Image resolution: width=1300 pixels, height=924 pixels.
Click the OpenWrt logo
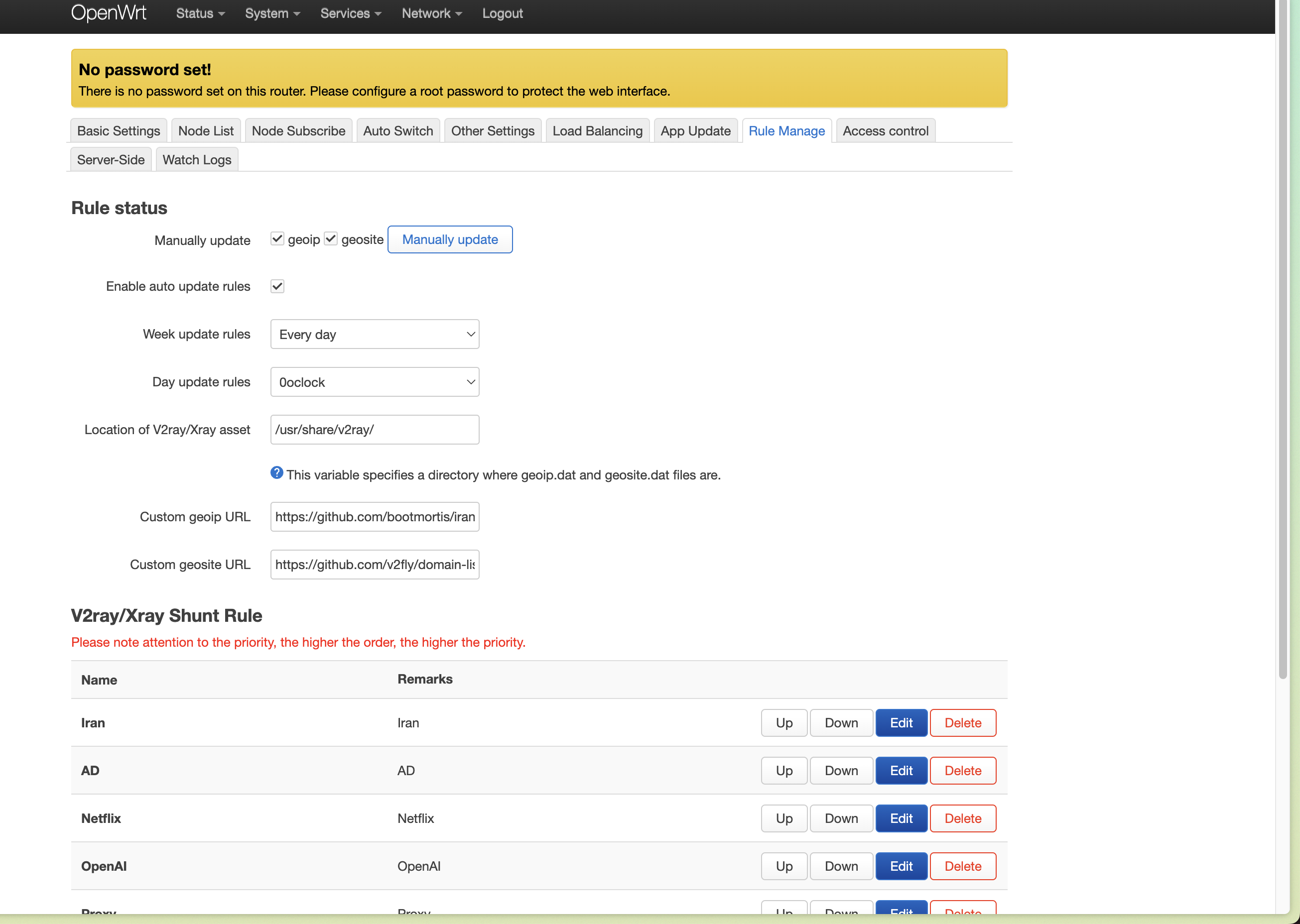tap(109, 12)
